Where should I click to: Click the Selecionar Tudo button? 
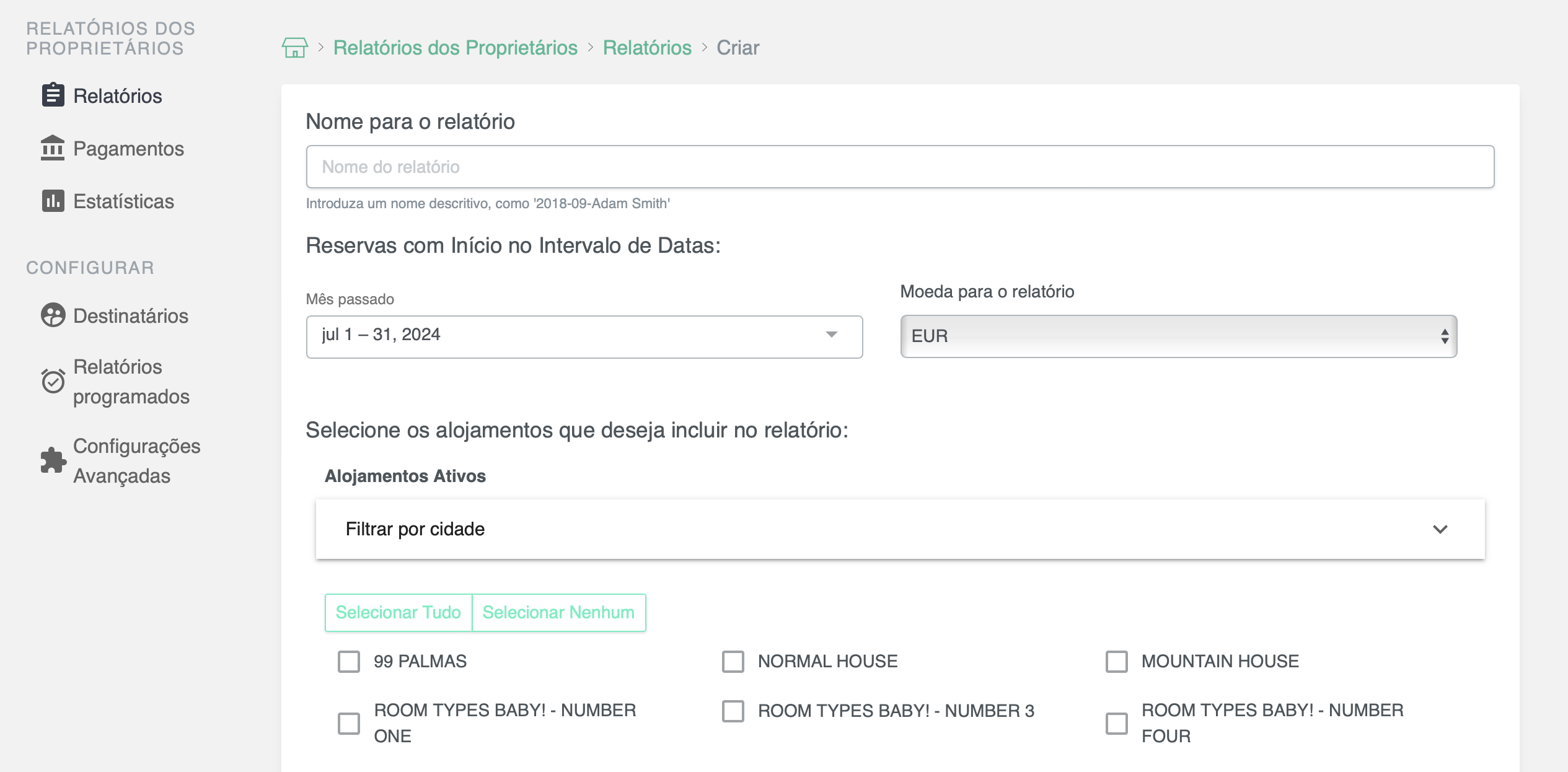[x=399, y=612]
